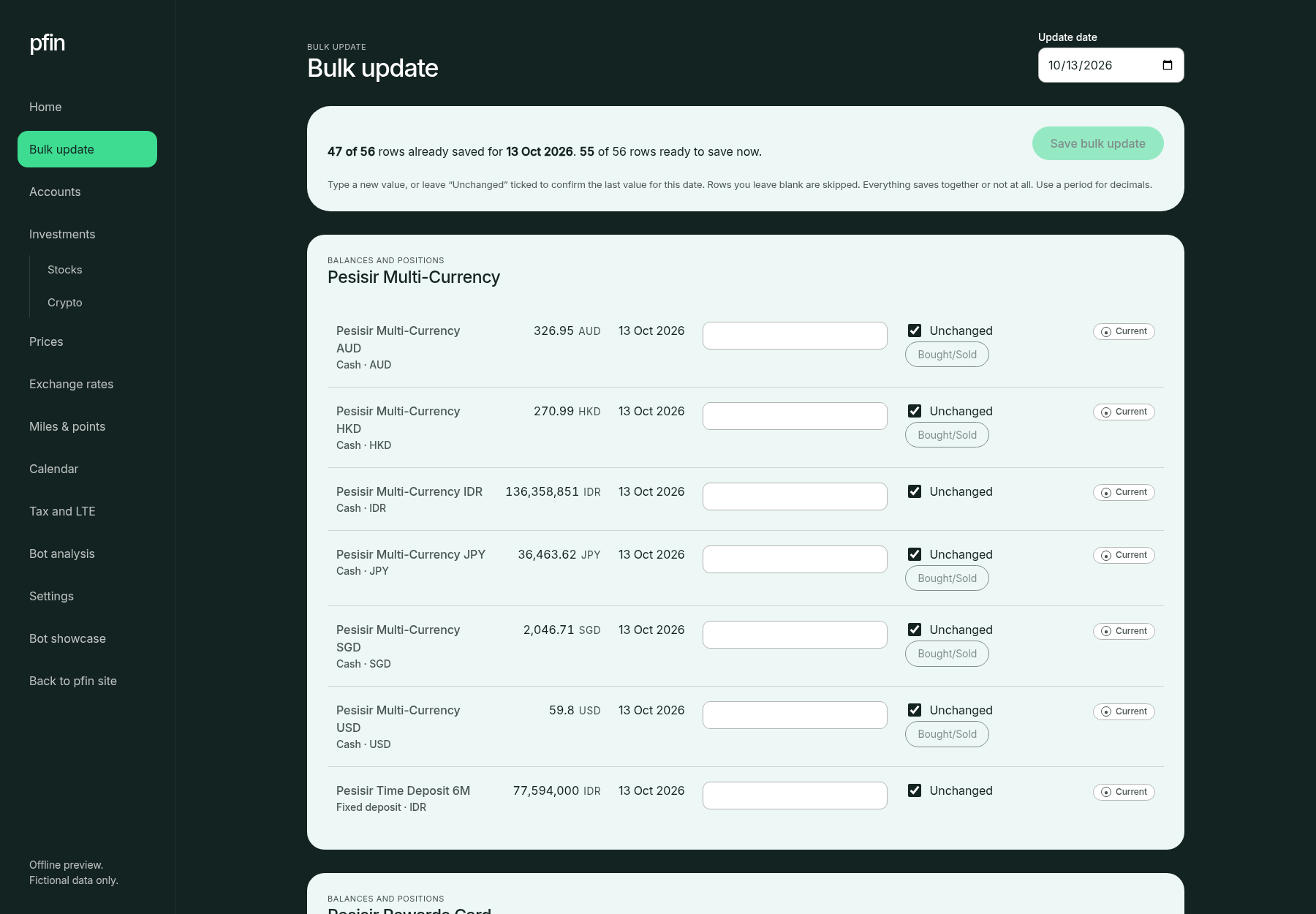Image resolution: width=1316 pixels, height=914 pixels.
Task: Untick Unchanged for Pesisir Multi-Currency USD
Action: (x=915, y=710)
